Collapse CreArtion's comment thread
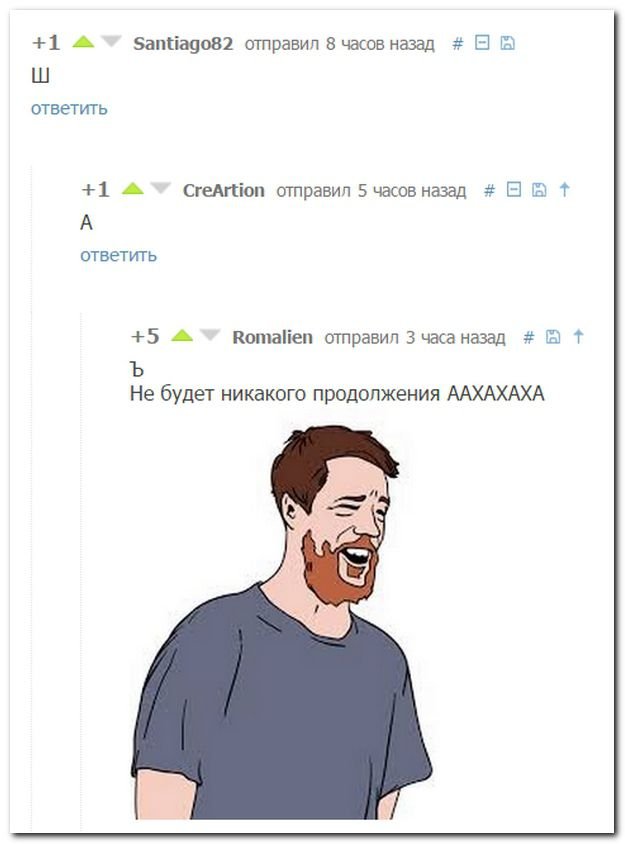The width and height of the screenshot is (625, 844). (x=514, y=189)
